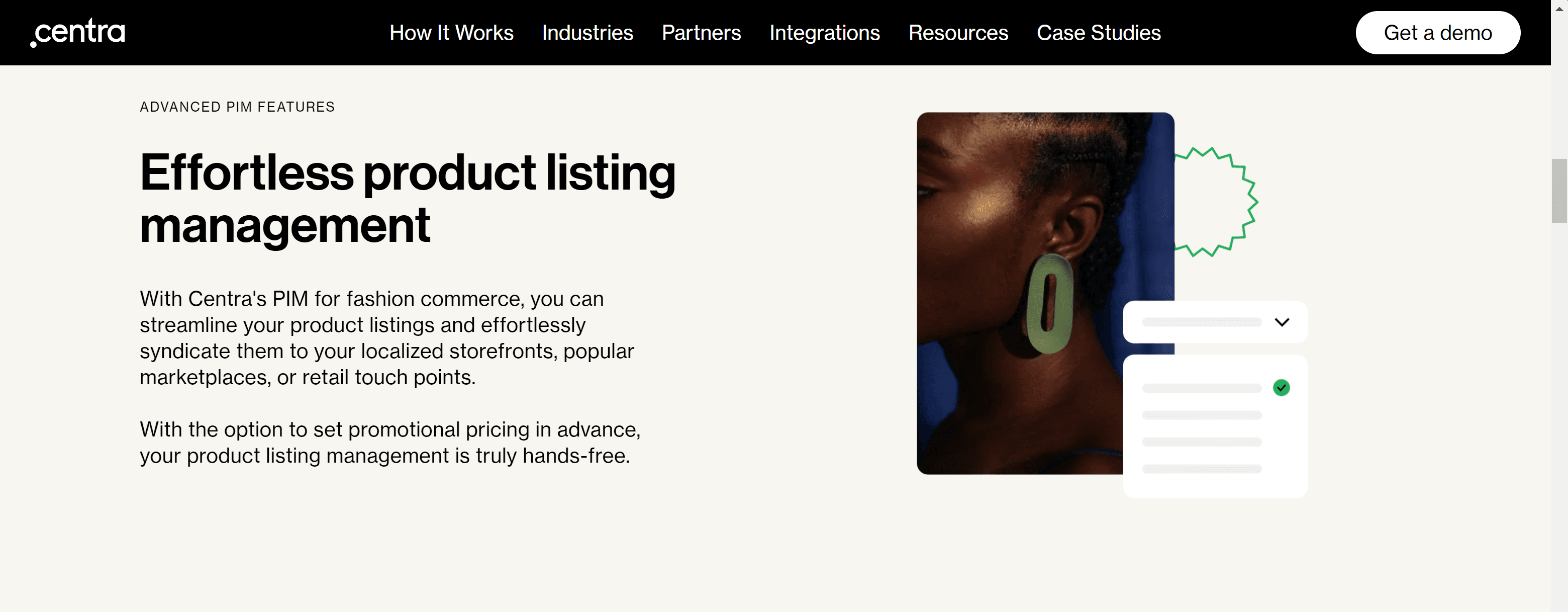Click the green starburst badge outline

pos(1216,202)
